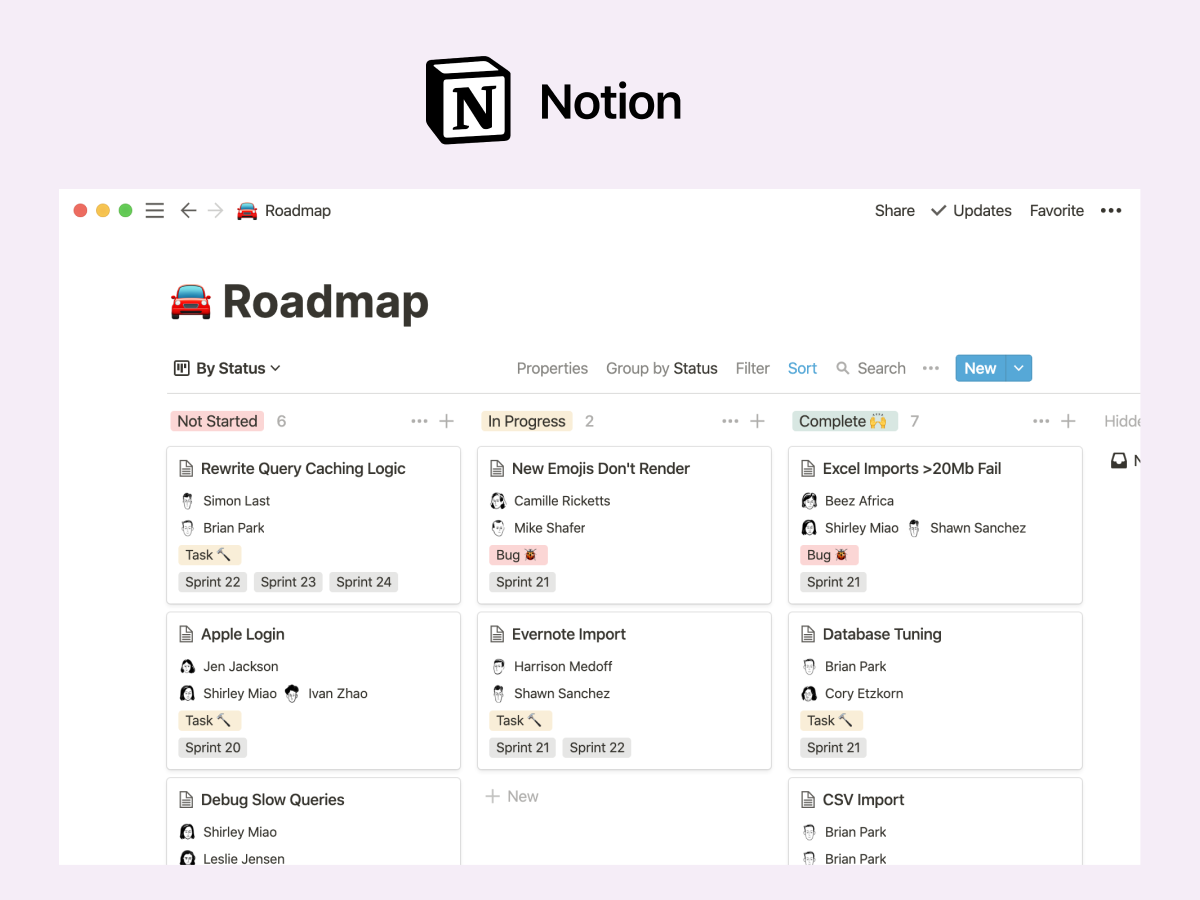Click the blue New button
The height and width of the screenshot is (900, 1200).
pos(980,369)
